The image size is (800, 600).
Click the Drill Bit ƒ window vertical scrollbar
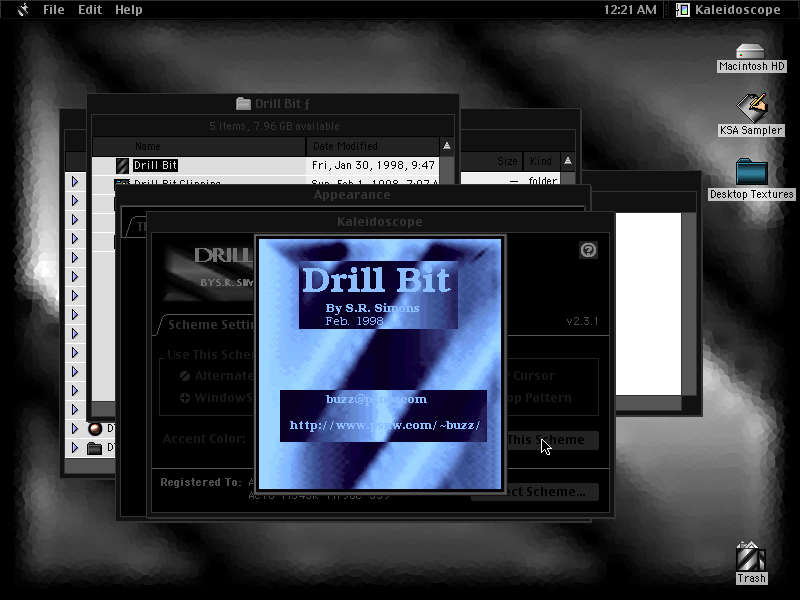click(447, 170)
